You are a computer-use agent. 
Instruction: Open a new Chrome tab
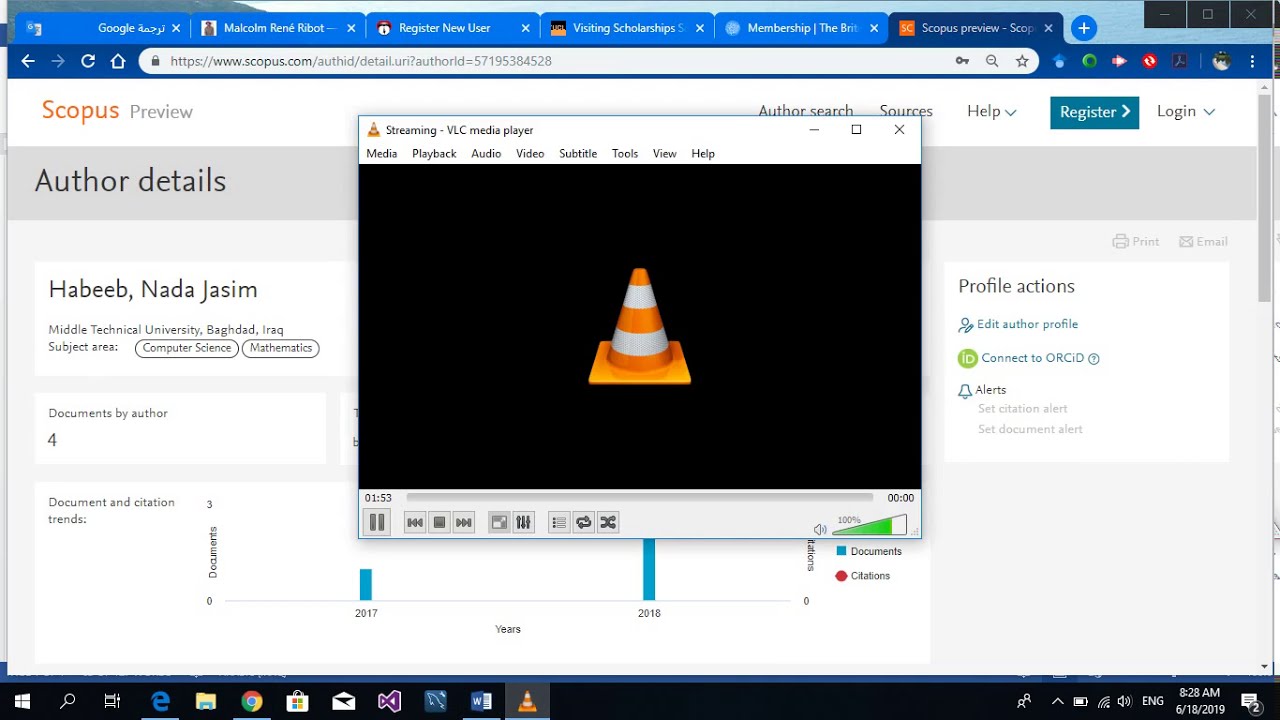coord(1083,28)
